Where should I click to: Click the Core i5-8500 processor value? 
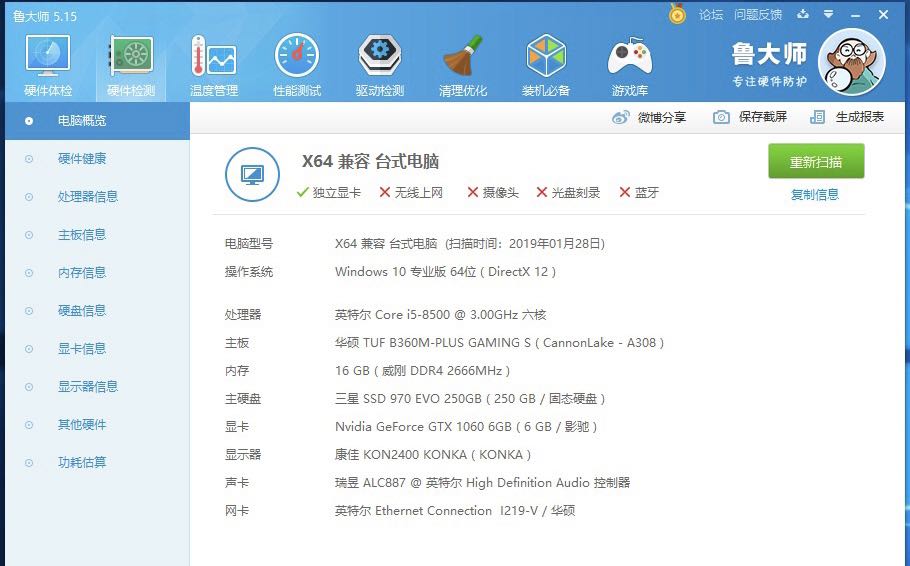point(440,315)
